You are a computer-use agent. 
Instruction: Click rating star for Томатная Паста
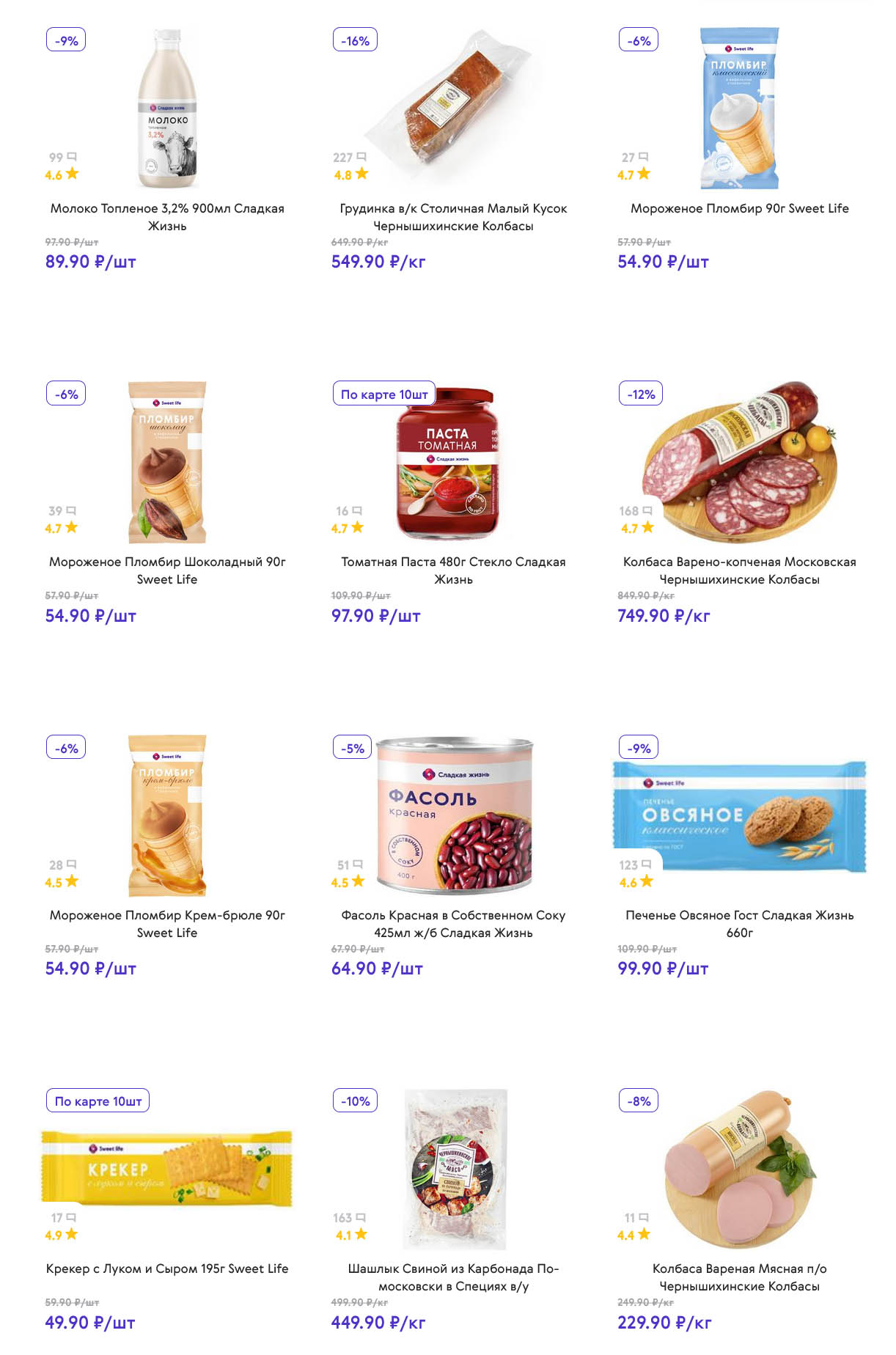[x=357, y=527]
